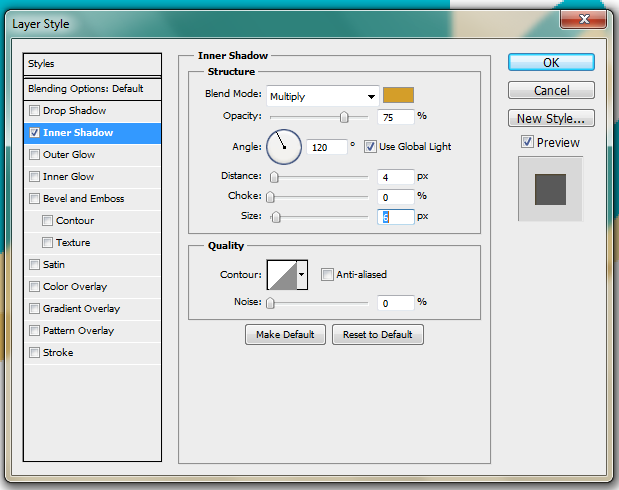The height and width of the screenshot is (490, 619).
Task: Open the shadow color swatch
Action: [398, 96]
